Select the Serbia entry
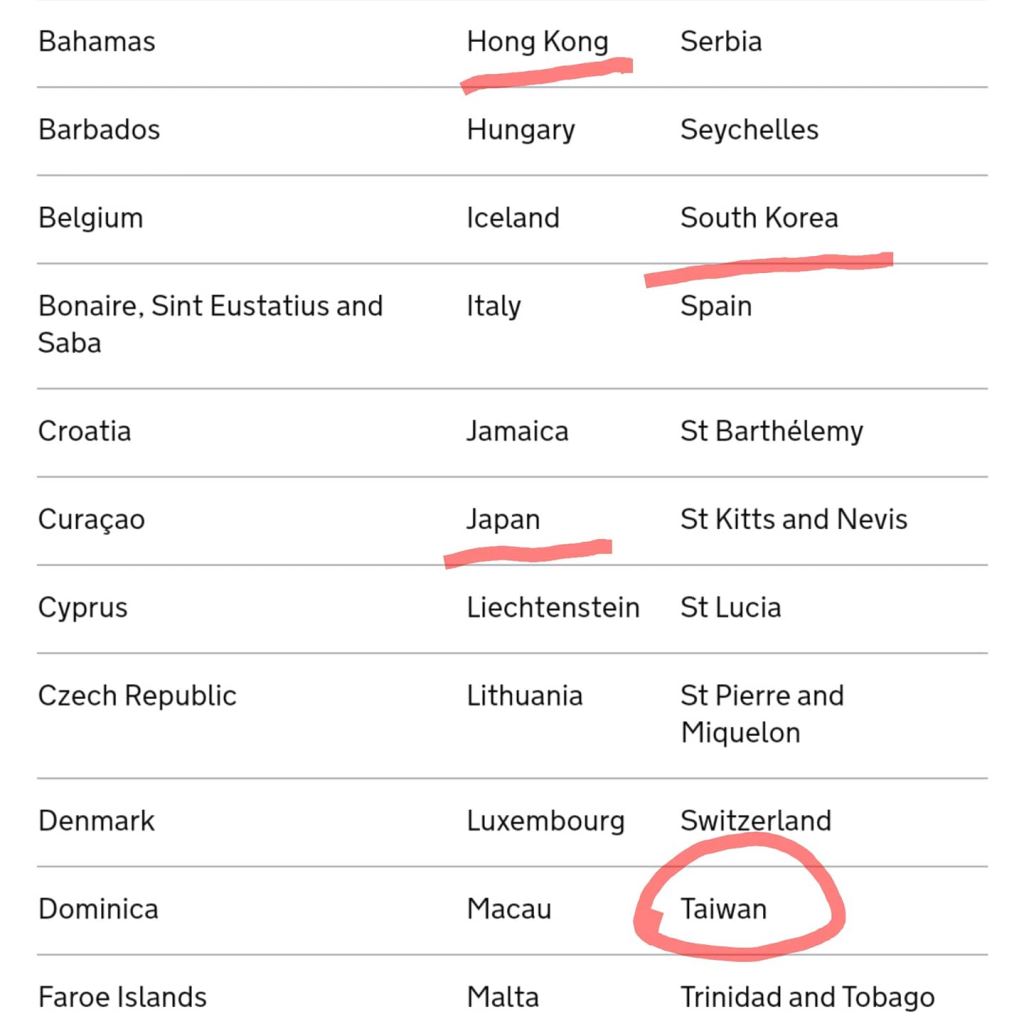The image size is (1024, 1024). [x=721, y=42]
